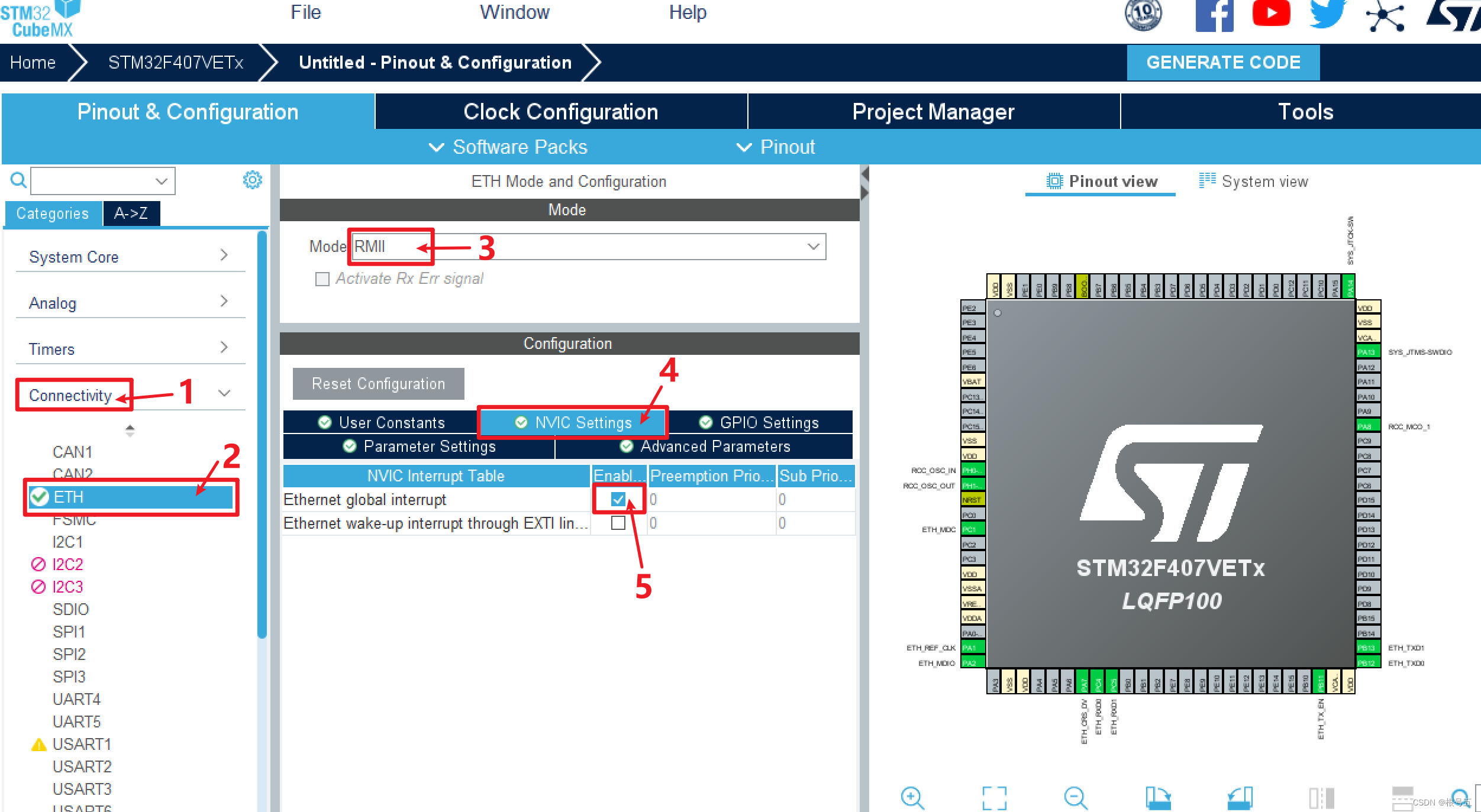Enable Ethernet global interrupt checkbox
Screen dimensions: 1481x812
point(617,499)
